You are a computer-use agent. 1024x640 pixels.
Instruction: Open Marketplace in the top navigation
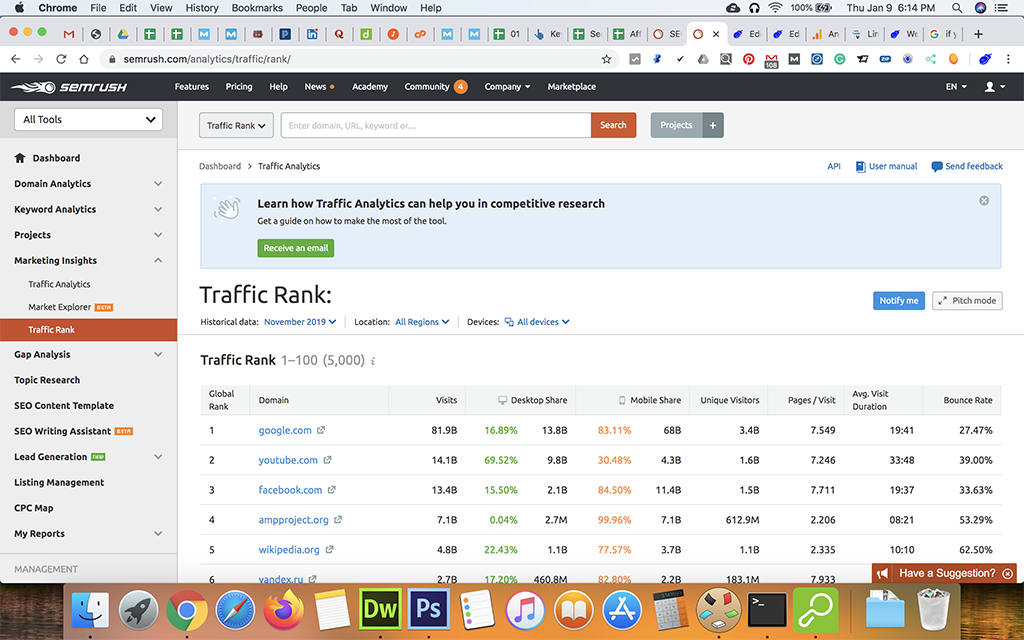click(x=571, y=87)
